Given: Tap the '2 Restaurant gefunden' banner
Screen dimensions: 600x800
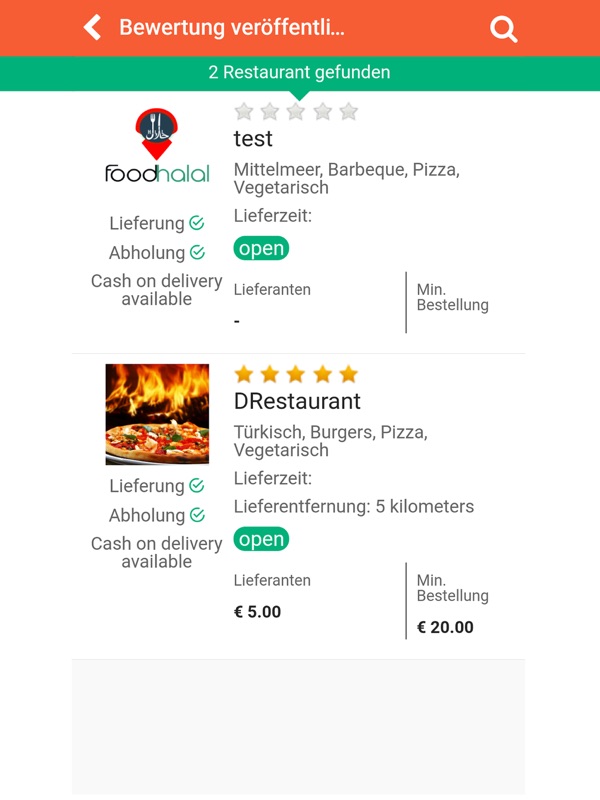Looking at the screenshot, I should [x=299, y=72].
